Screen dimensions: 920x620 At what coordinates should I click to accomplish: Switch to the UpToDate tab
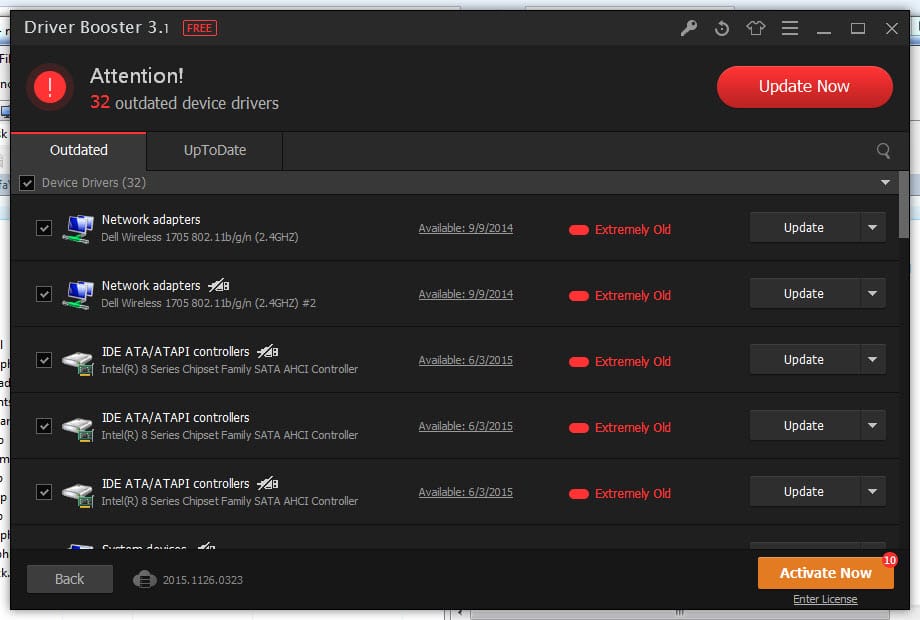click(x=215, y=151)
